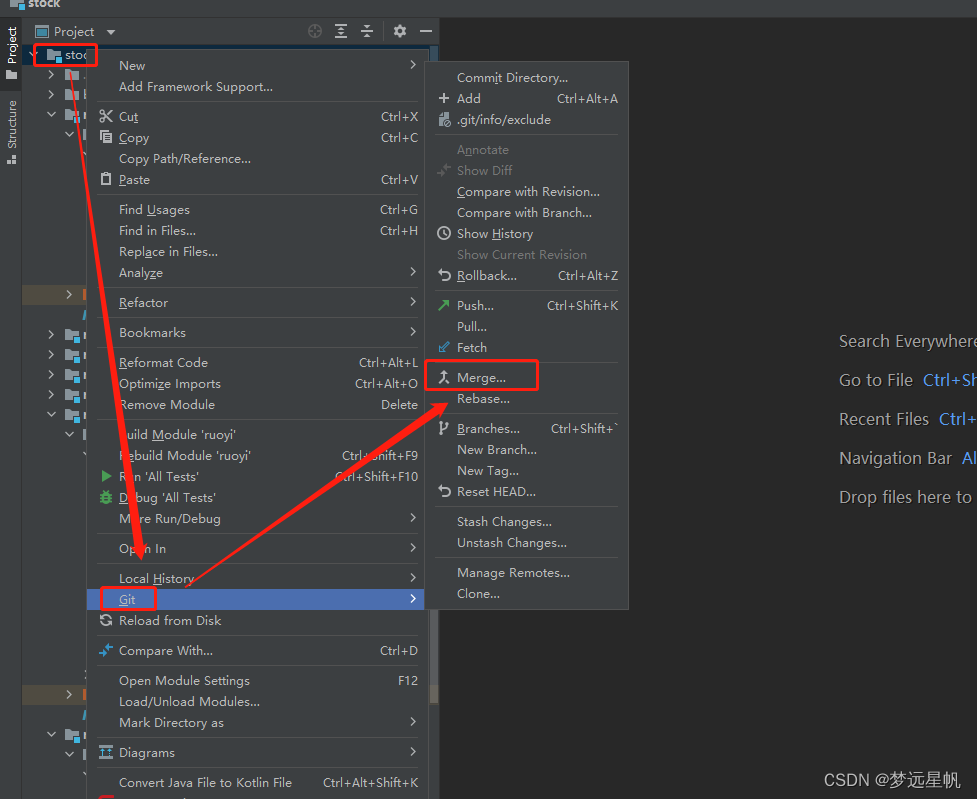Expand the More Run/Debug submenu arrow
The image size is (977, 799).
click(x=413, y=518)
